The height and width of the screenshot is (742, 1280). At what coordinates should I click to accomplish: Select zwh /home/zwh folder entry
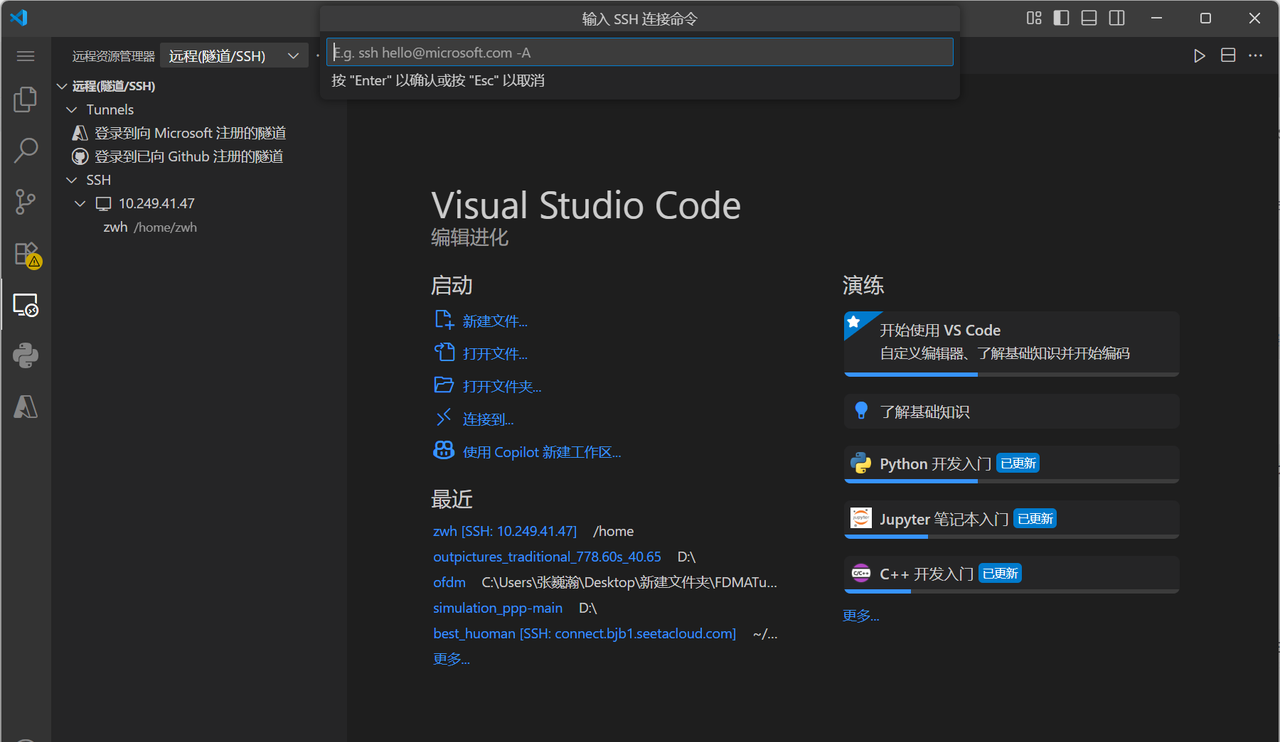click(150, 227)
